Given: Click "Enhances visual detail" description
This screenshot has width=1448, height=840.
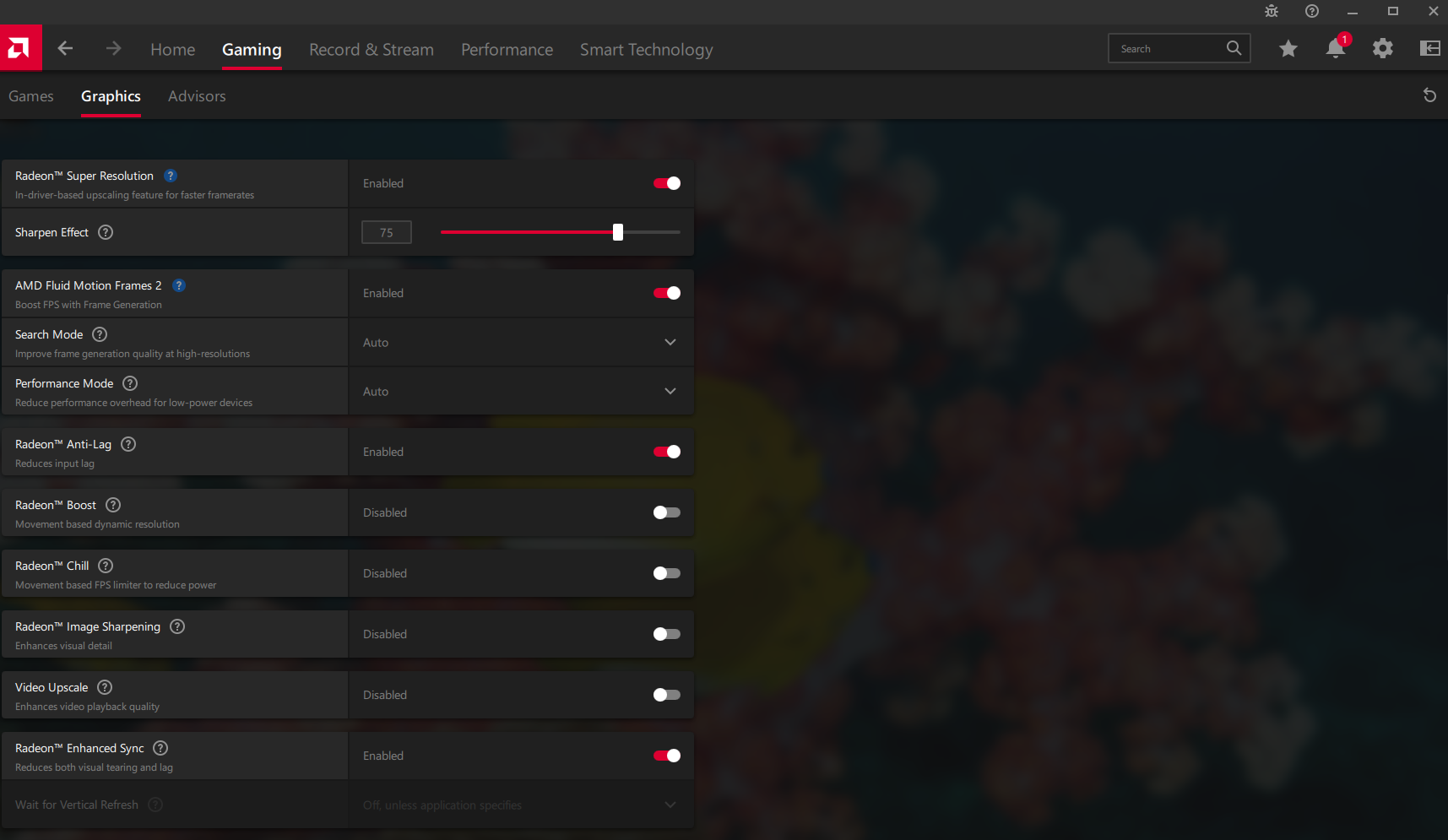Looking at the screenshot, I should [63, 646].
